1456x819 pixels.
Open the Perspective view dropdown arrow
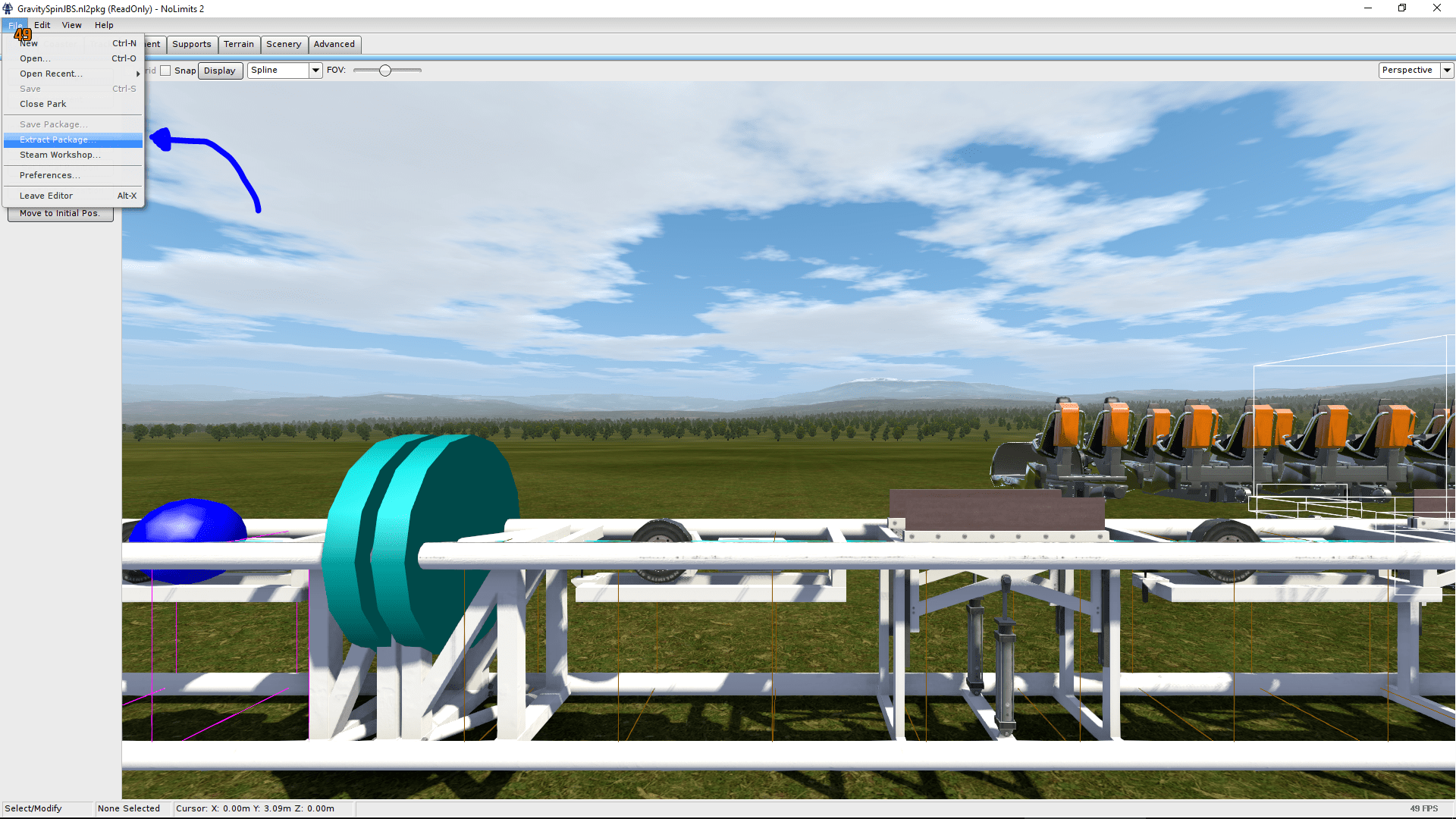coord(1447,71)
